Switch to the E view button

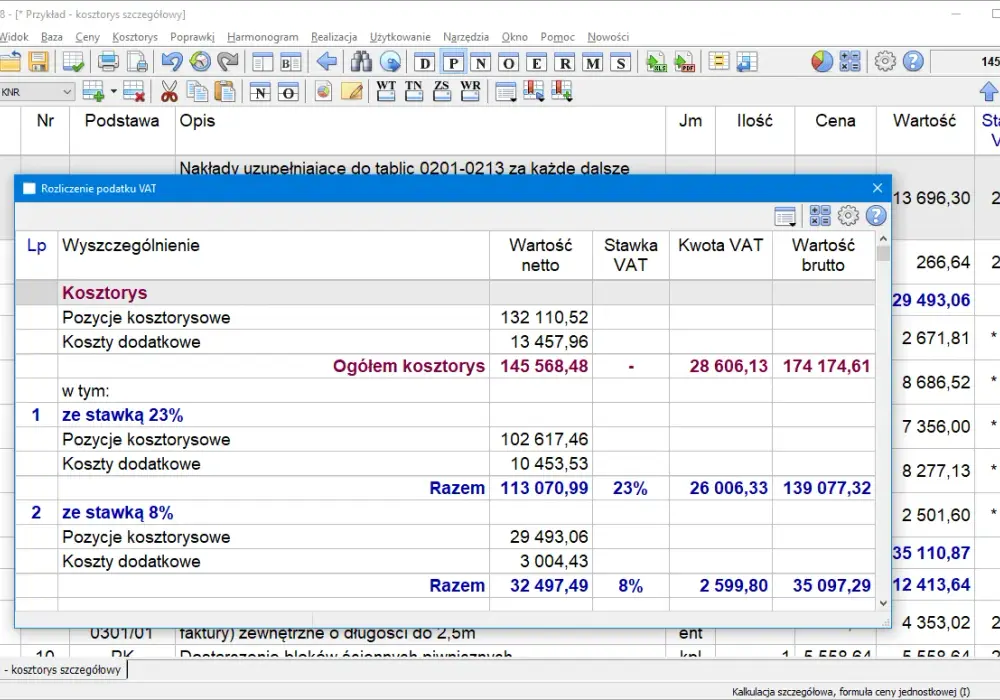[536, 62]
